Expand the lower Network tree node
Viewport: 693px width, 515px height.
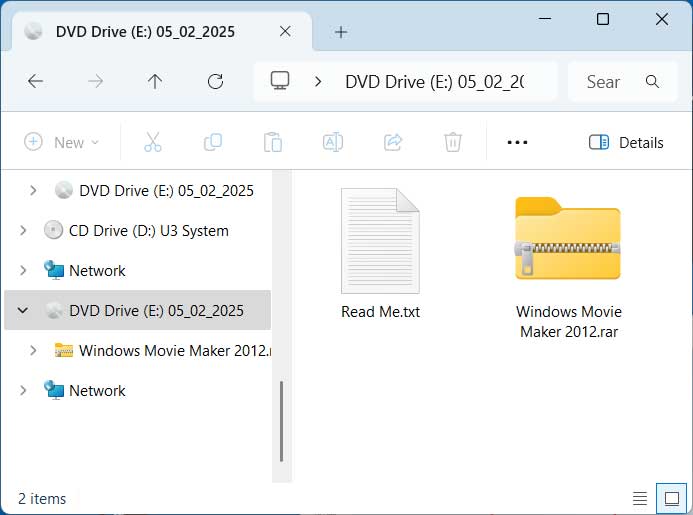coord(23,390)
